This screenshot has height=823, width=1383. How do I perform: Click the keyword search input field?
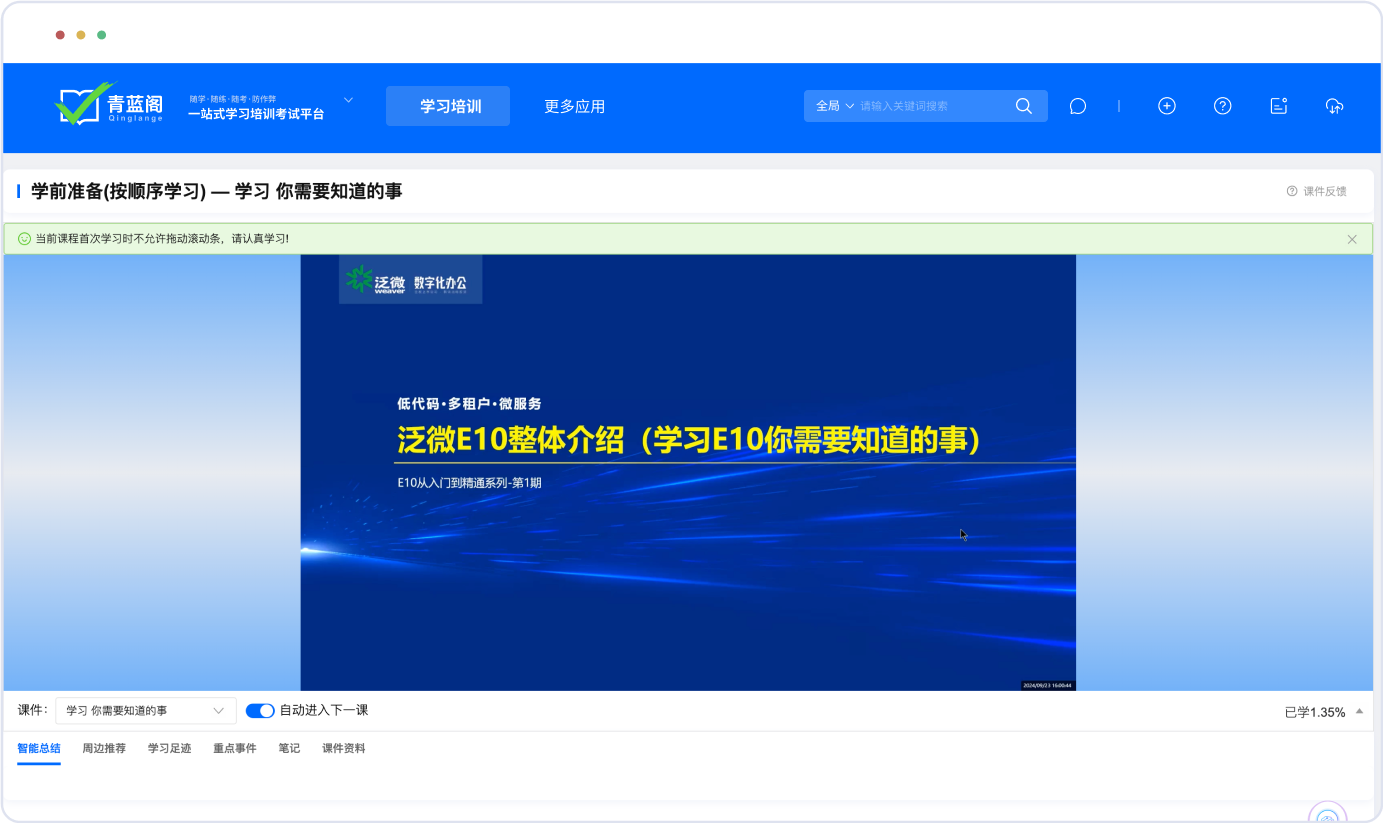(x=930, y=106)
